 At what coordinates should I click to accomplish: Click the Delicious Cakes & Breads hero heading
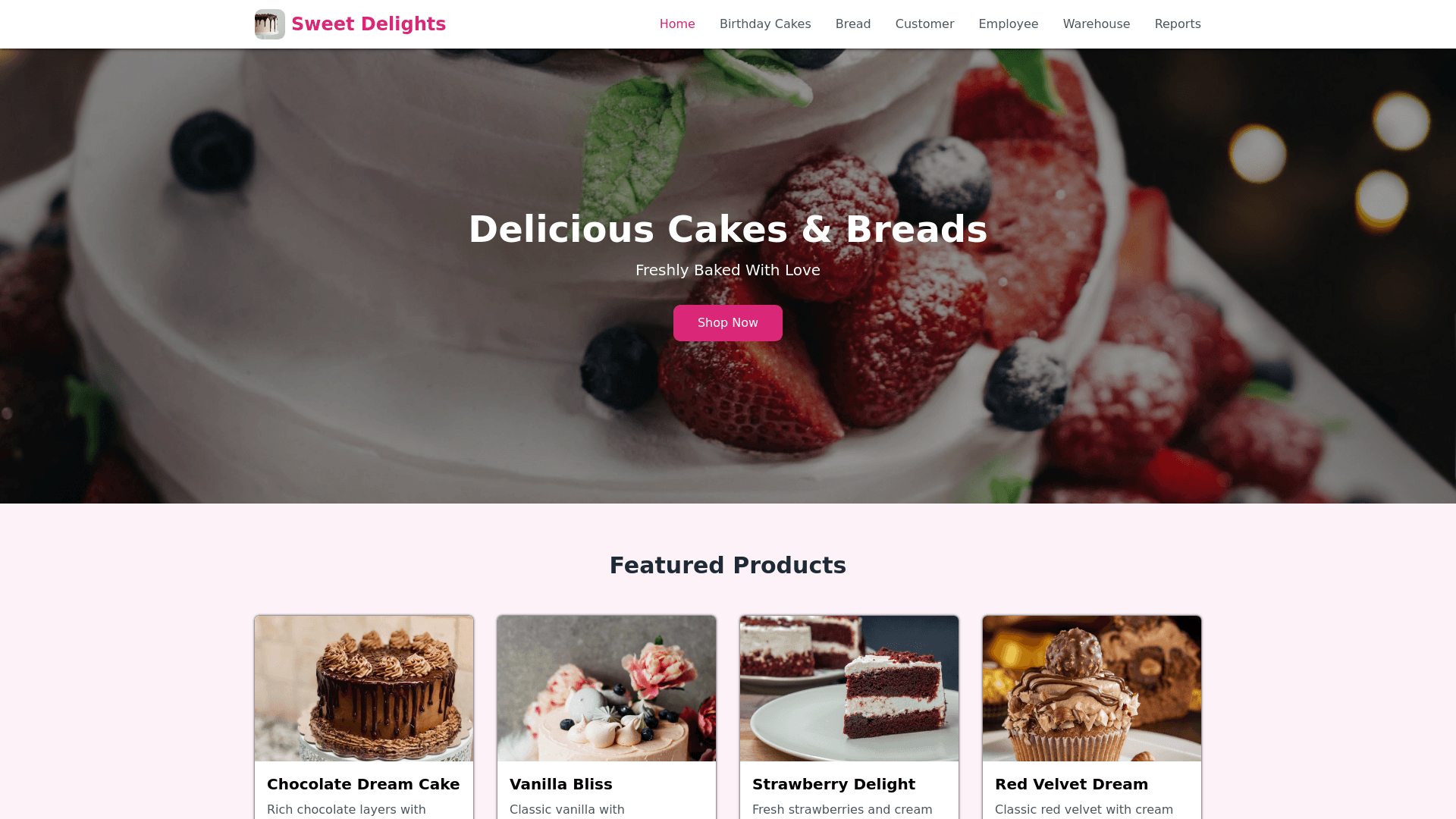pos(728,229)
